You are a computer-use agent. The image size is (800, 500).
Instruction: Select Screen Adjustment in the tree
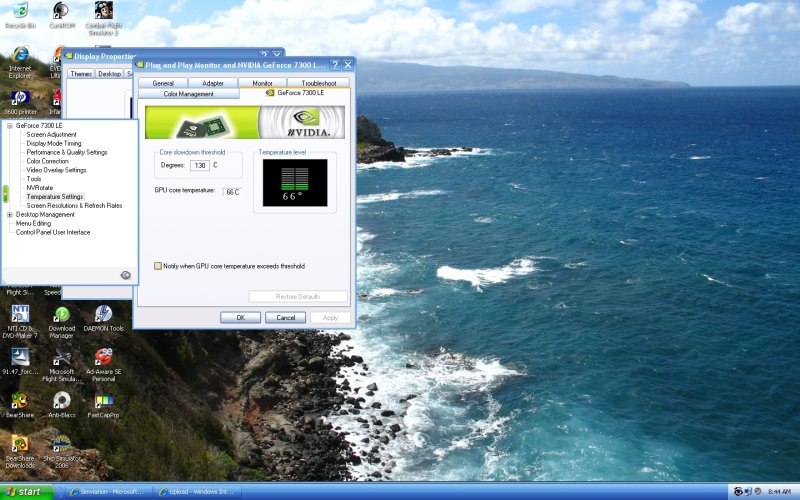point(52,135)
